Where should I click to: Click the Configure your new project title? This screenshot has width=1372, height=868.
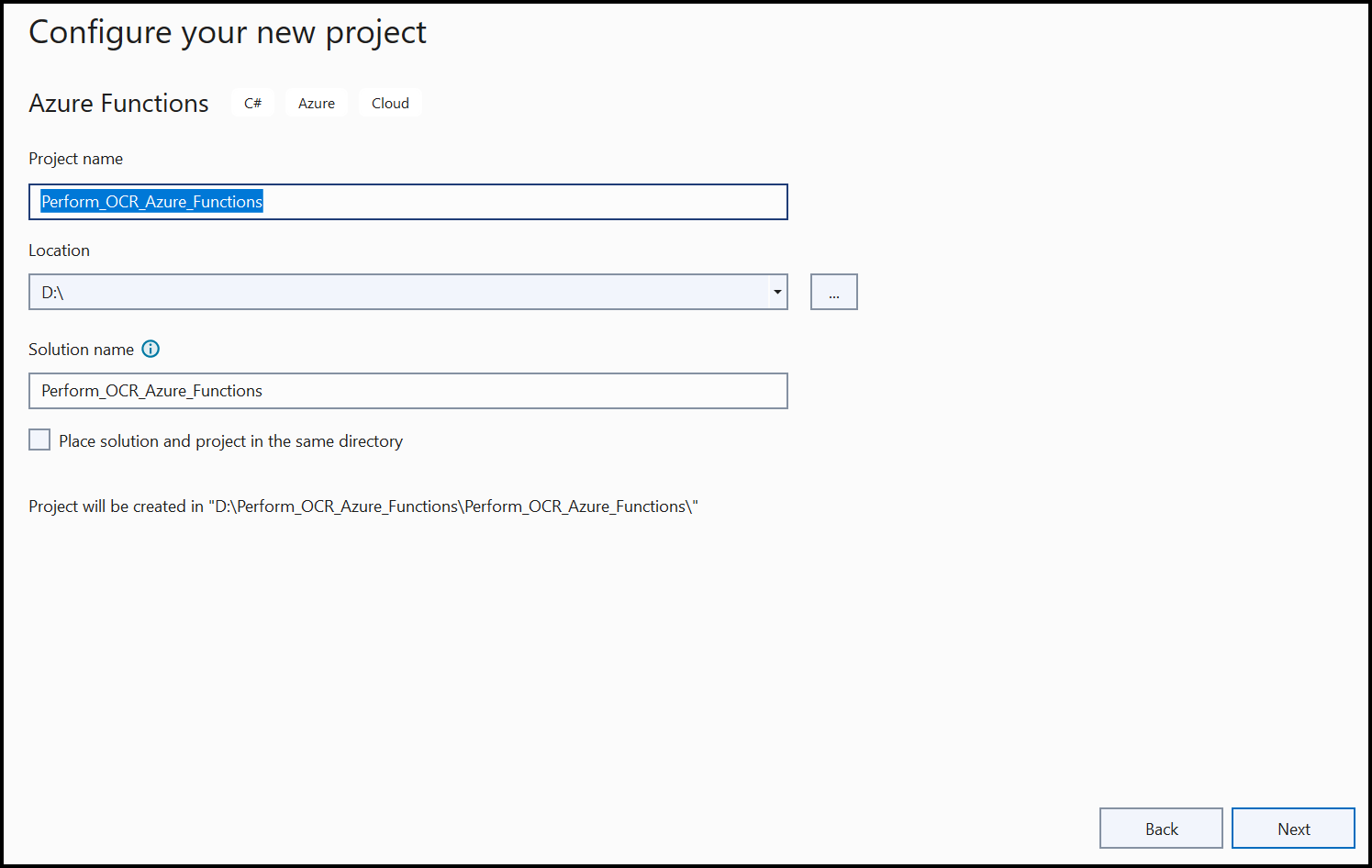pos(227,32)
